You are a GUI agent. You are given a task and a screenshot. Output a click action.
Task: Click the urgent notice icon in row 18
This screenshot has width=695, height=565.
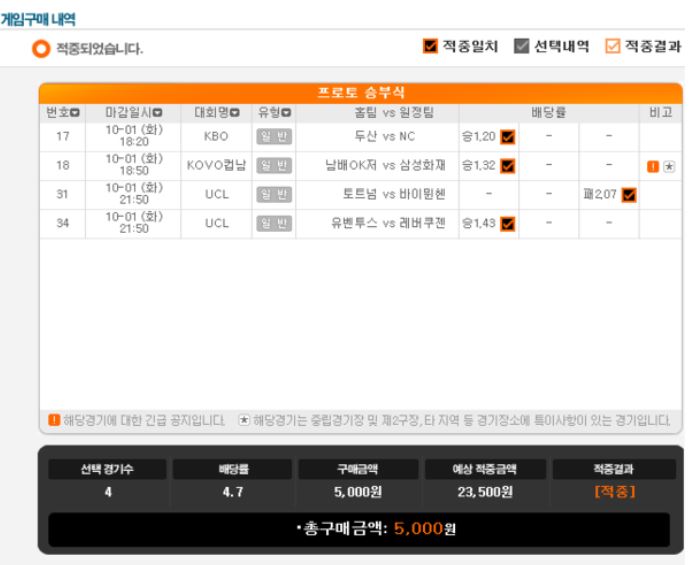pos(653,167)
